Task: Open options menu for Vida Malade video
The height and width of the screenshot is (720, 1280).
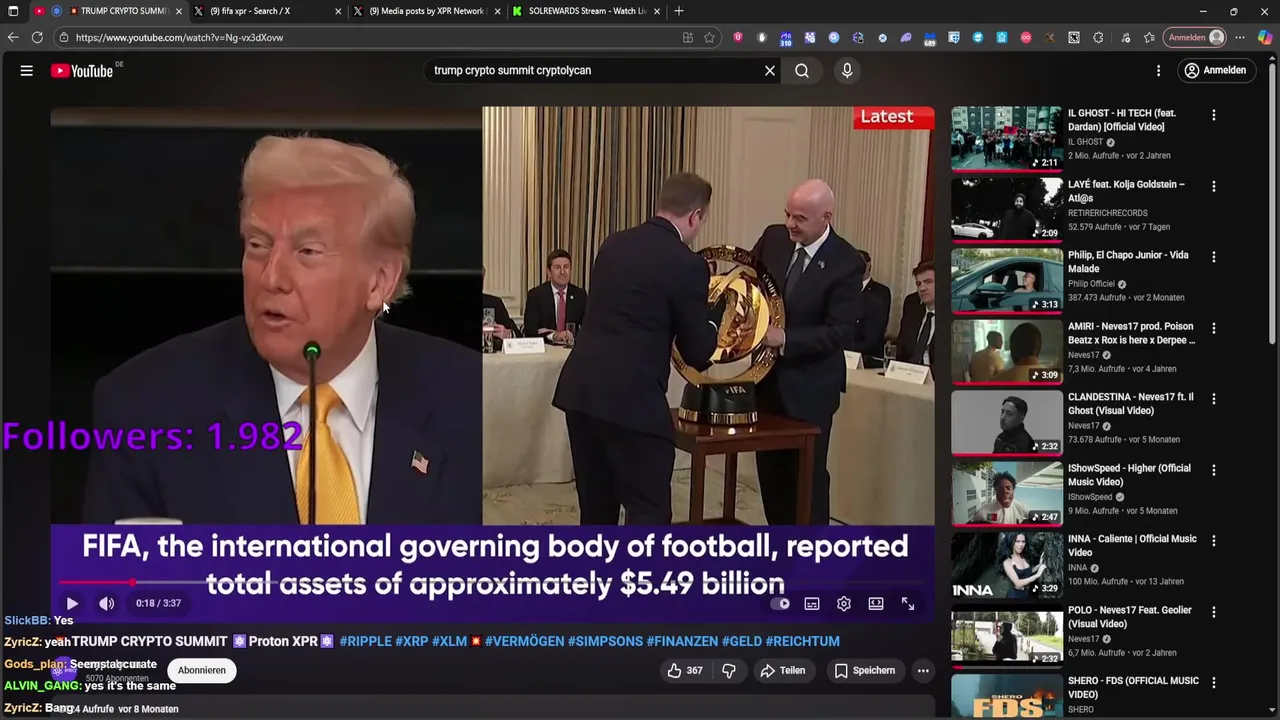Action: [x=1214, y=258]
